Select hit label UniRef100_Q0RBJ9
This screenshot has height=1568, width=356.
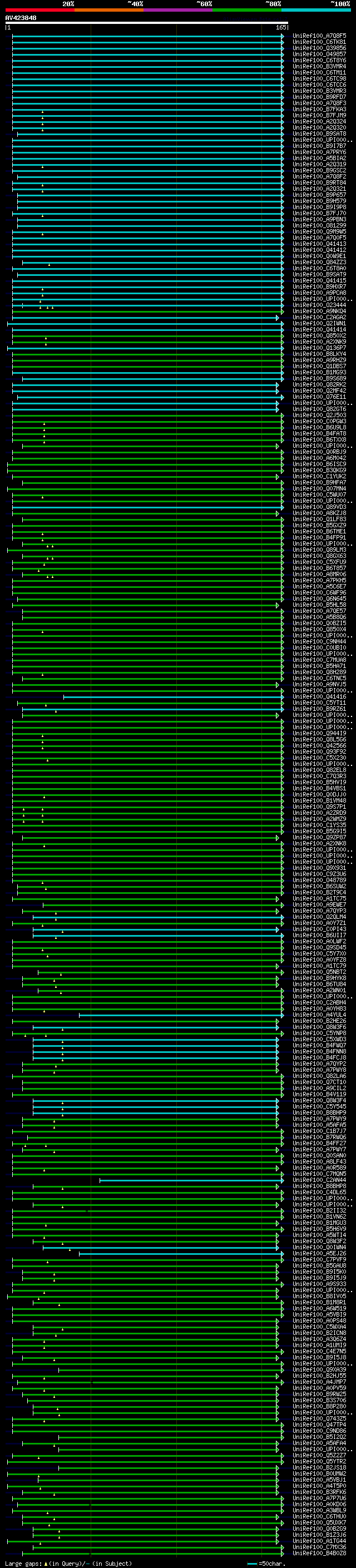coord(319,452)
